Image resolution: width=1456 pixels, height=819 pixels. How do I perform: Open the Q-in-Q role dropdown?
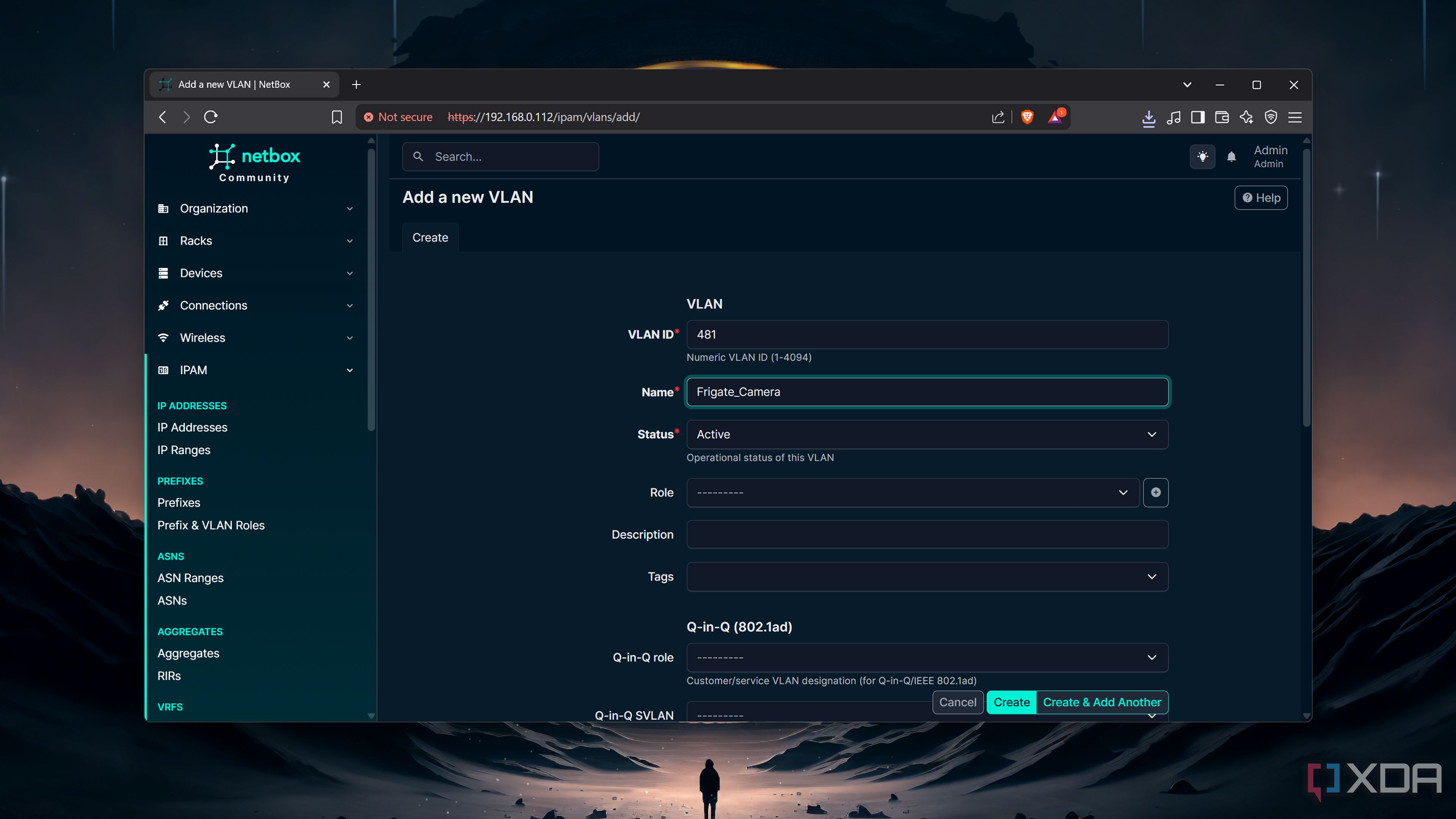click(927, 657)
